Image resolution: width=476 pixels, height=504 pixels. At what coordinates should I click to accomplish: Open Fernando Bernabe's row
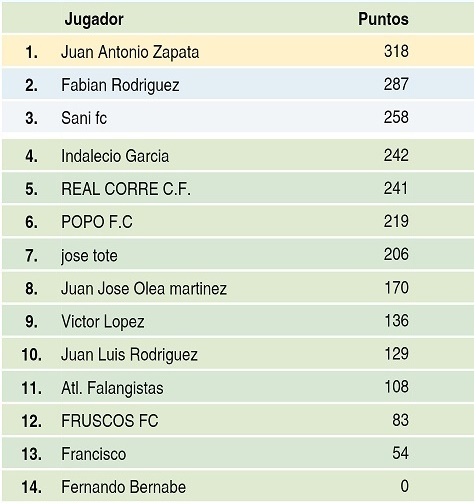point(238,486)
